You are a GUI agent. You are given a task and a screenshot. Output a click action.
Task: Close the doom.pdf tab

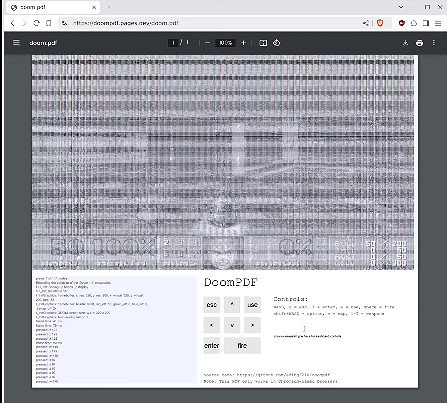pyautogui.click(x=94, y=7)
